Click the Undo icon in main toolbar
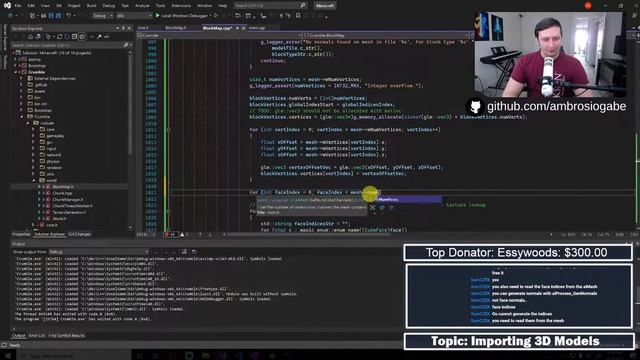The height and width of the screenshot is (360, 640). pyautogui.click(x=69, y=16)
